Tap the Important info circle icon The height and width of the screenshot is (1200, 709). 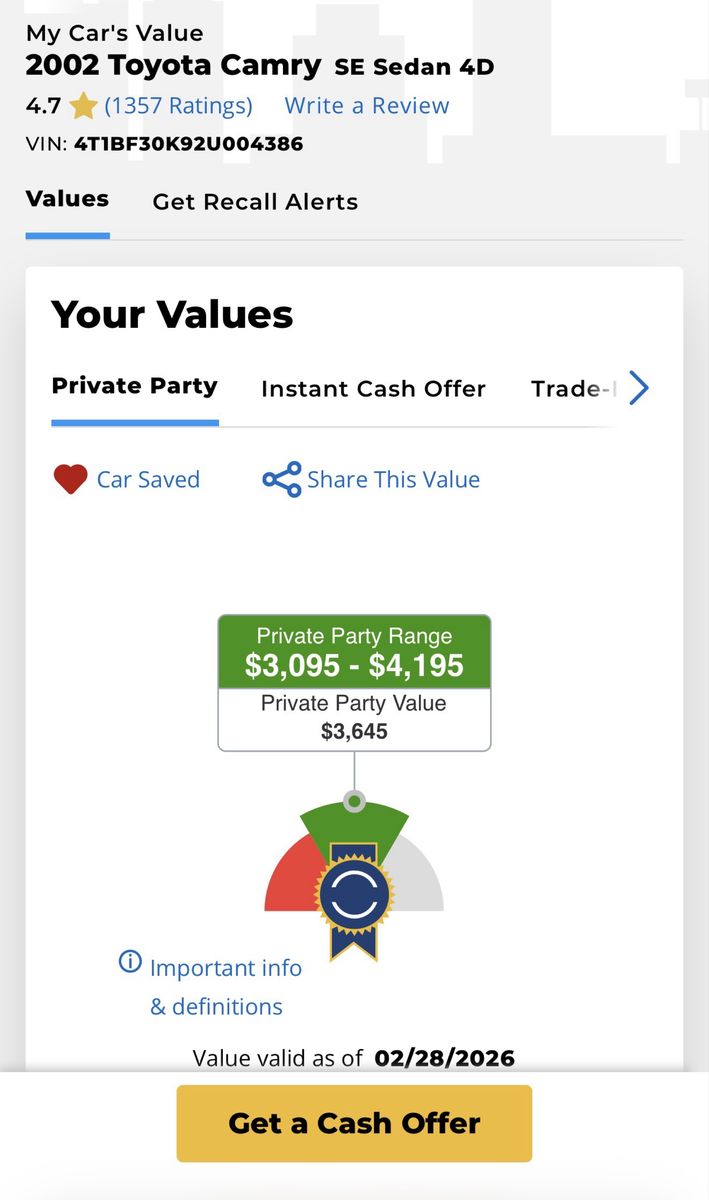130,962
